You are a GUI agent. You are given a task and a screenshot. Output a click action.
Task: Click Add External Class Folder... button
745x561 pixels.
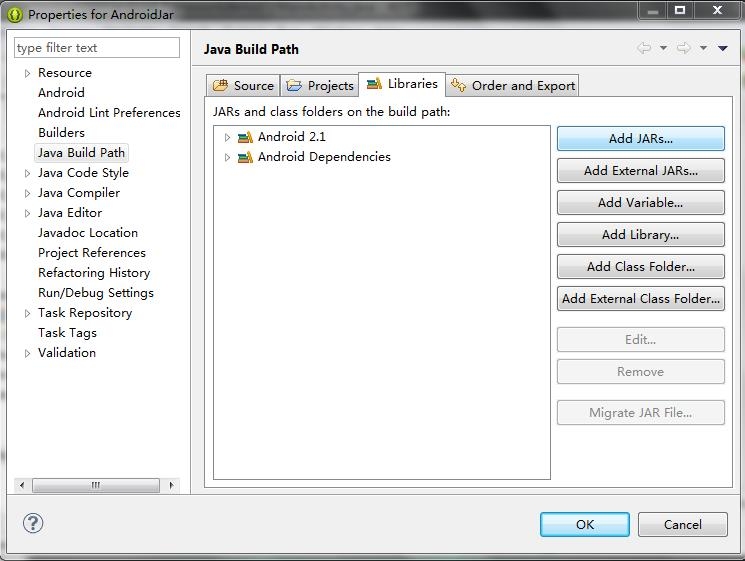(640, 298)
